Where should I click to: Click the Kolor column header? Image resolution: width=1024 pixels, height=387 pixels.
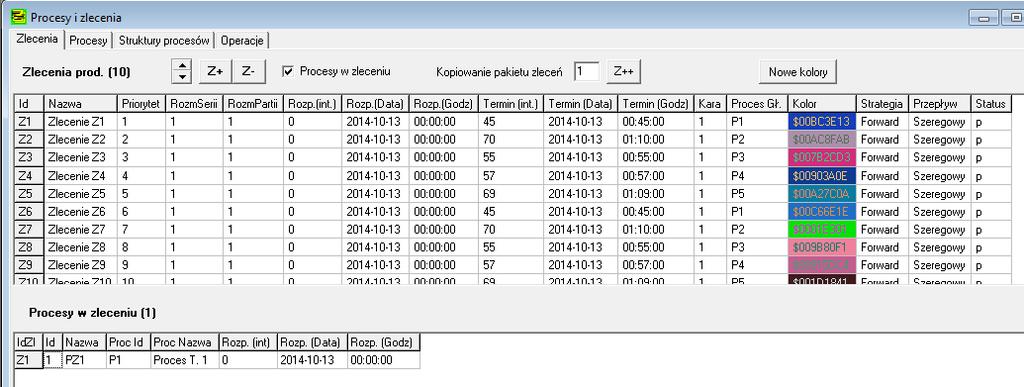pos(822,104)
